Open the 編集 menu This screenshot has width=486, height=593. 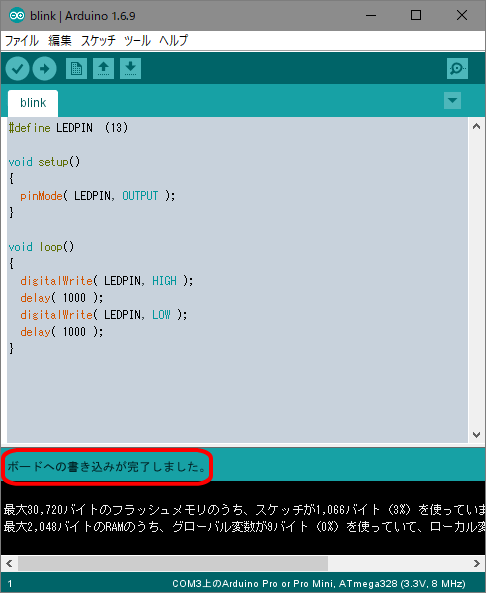tap(60, 40)
